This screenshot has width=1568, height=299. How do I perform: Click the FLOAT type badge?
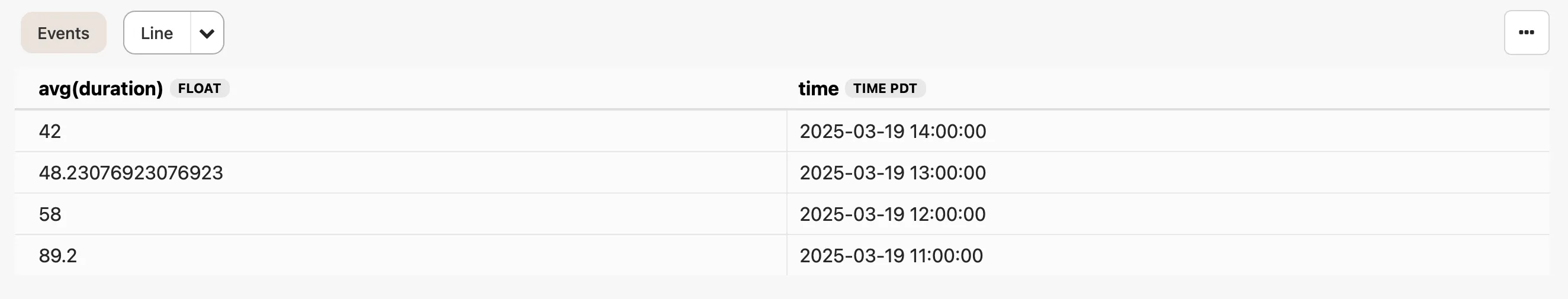coord(199,89)
